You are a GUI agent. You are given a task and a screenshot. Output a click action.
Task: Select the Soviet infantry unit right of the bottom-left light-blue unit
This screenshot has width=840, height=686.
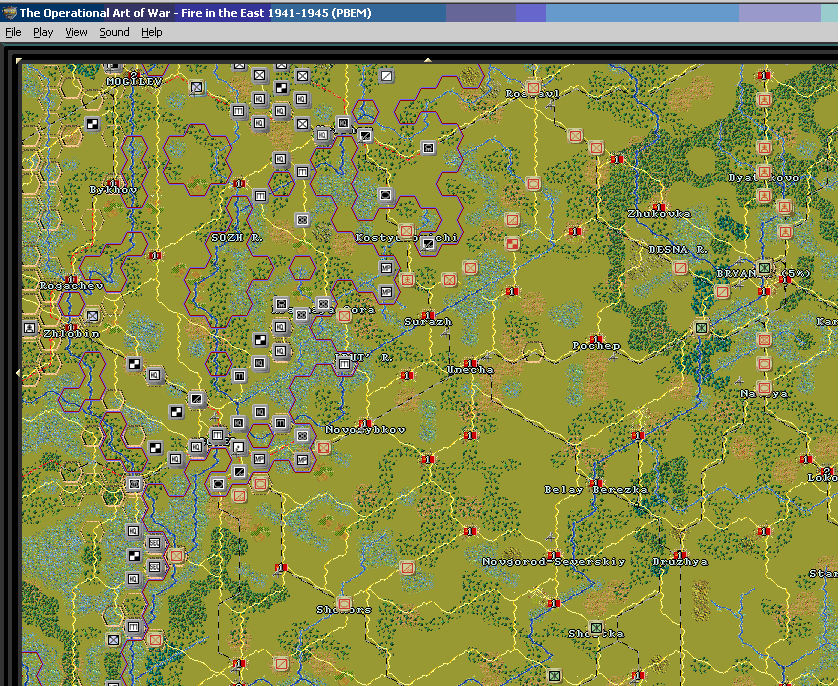click(155, 639)
